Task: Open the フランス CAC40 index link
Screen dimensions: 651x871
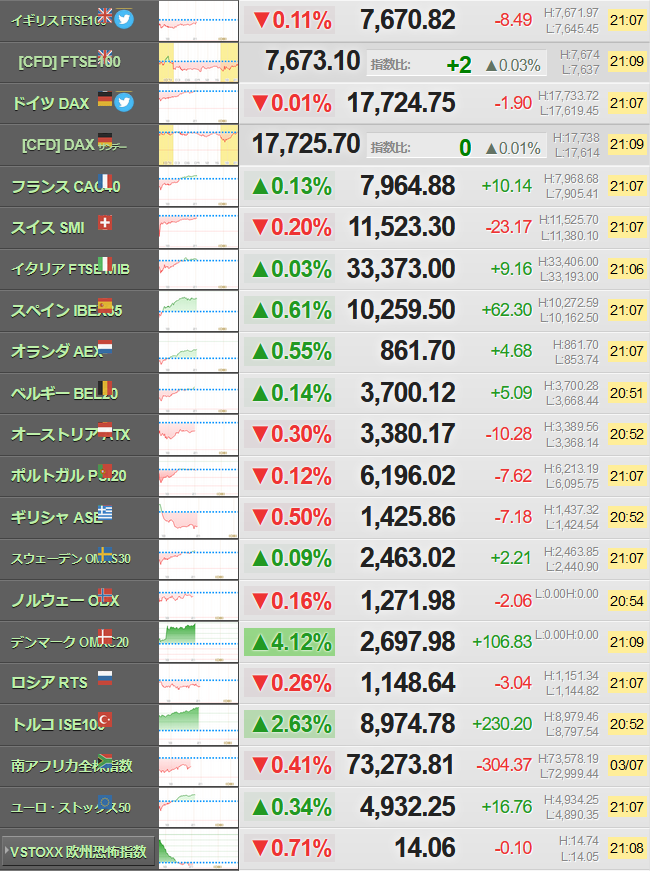Action: point(66,187)
